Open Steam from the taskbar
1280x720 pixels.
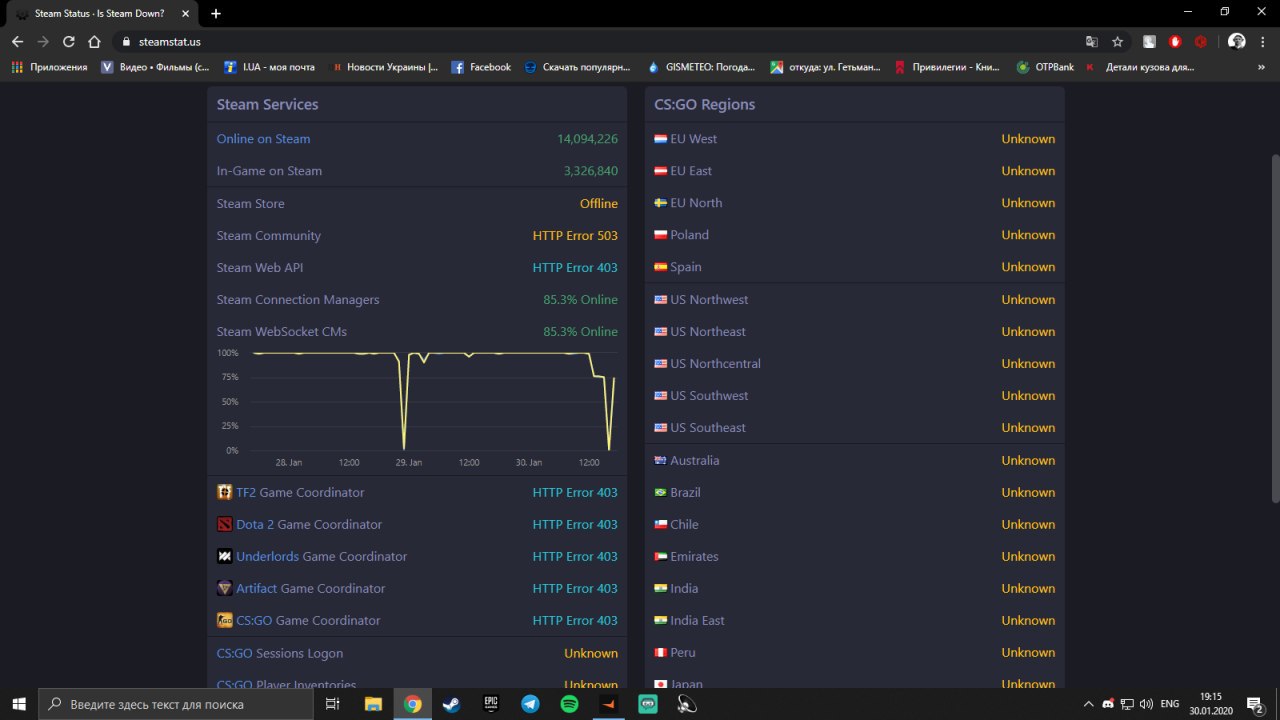click(x=451, y=704)
